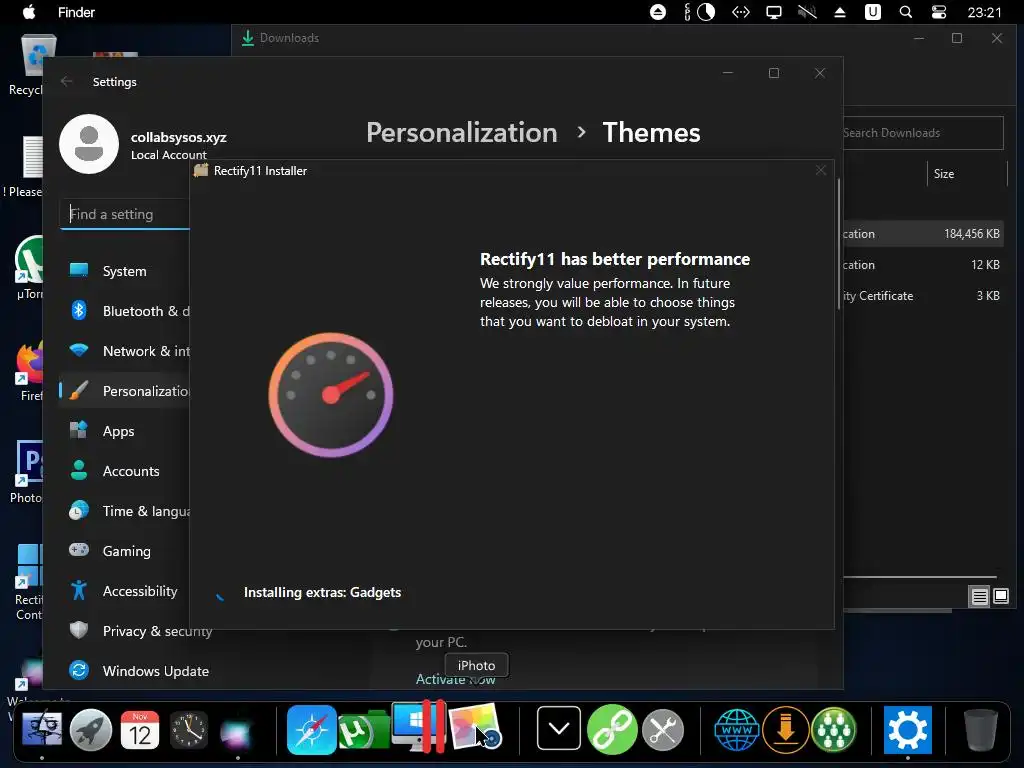Select the 12 KB file row
The width and height of the screenshot is (1024, 768).
pyautogui.click(x=922, y=264)
